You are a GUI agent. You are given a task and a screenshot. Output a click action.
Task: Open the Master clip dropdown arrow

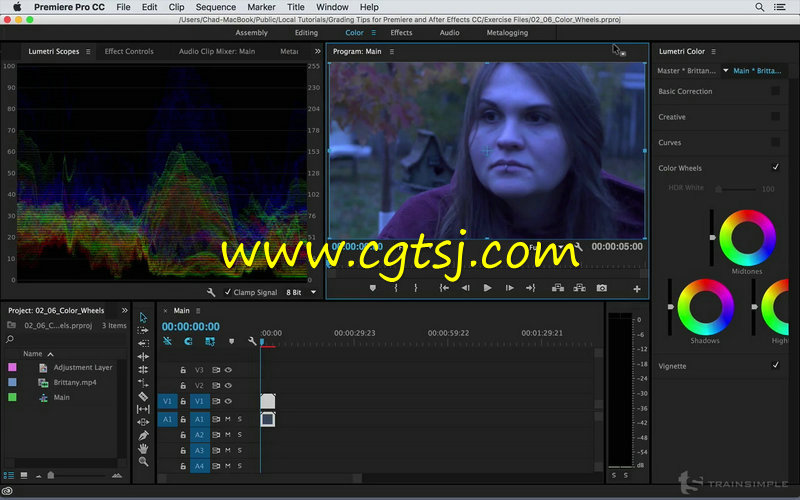coord(725,70)
